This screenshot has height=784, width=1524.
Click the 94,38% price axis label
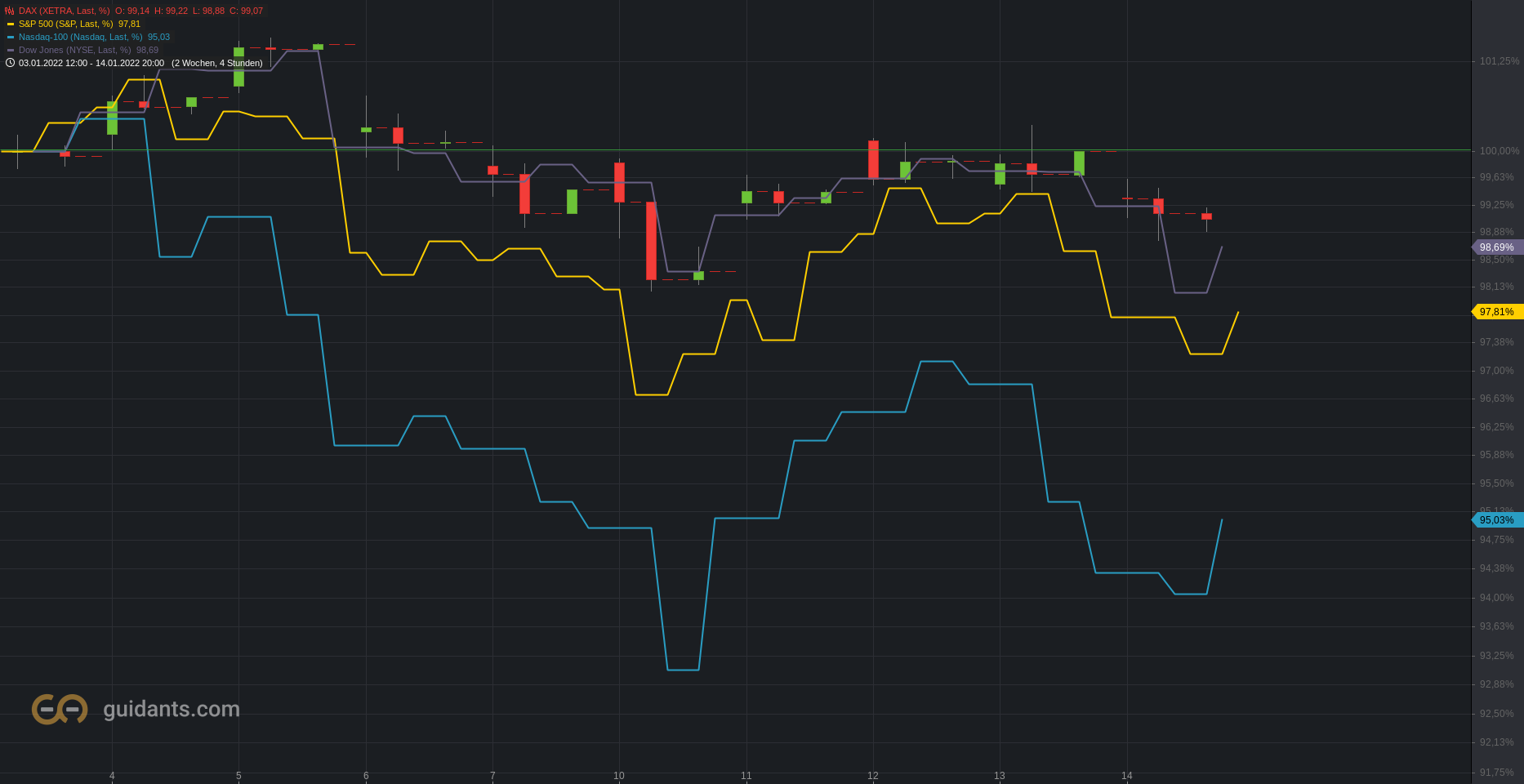click(x=1497, y=568)
